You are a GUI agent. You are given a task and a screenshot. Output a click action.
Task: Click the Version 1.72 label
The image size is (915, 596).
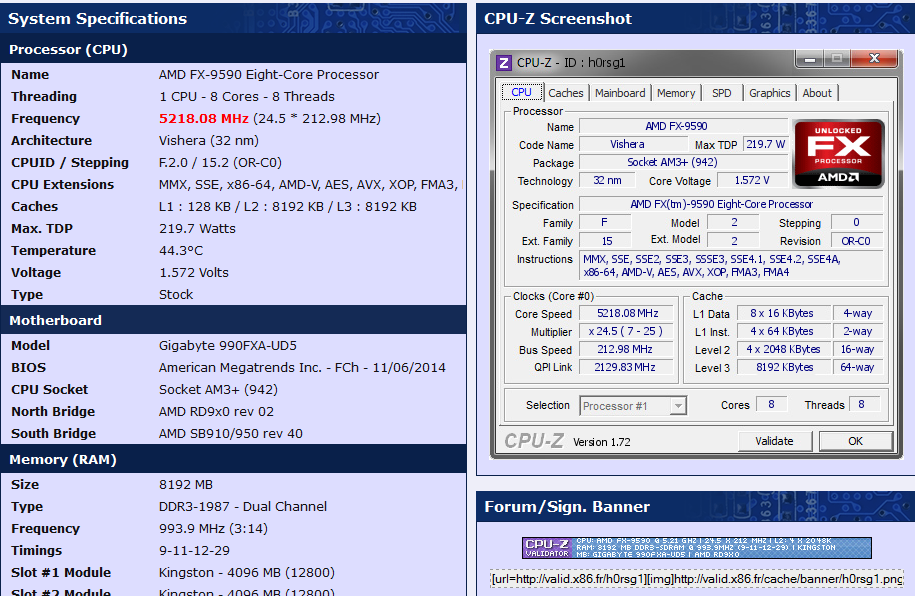pos(602,442)
